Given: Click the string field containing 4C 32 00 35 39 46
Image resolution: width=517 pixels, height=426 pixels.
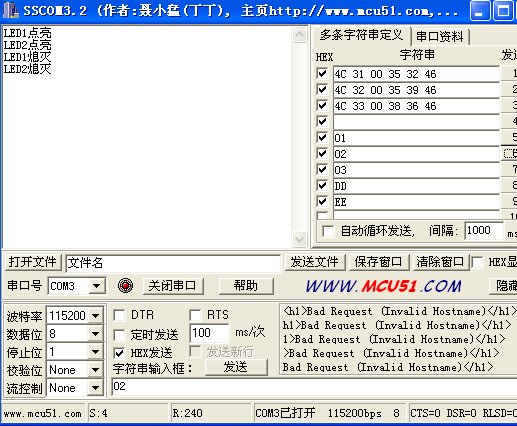Looking at the screenshot, I should click(416, 90).
